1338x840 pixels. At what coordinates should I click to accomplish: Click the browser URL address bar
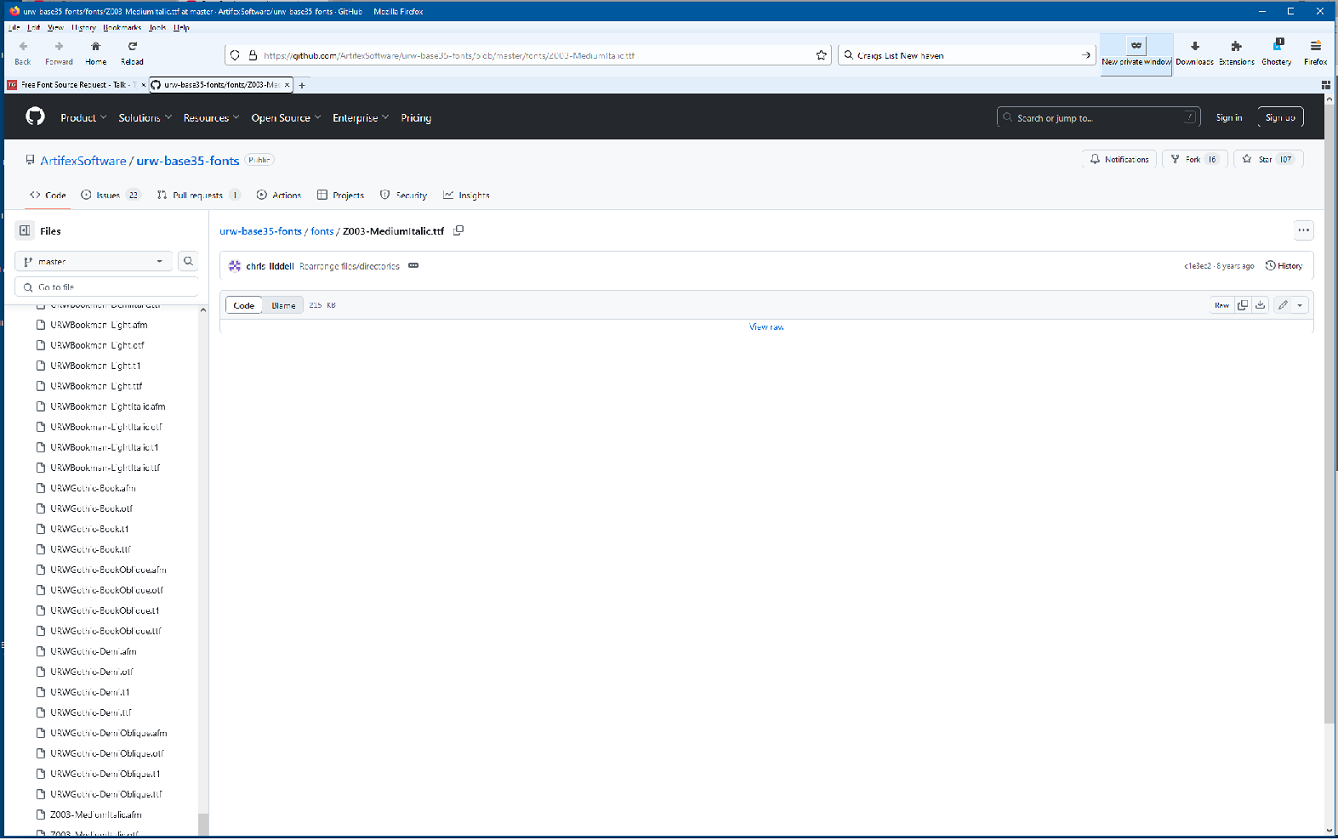click(530, 56)
